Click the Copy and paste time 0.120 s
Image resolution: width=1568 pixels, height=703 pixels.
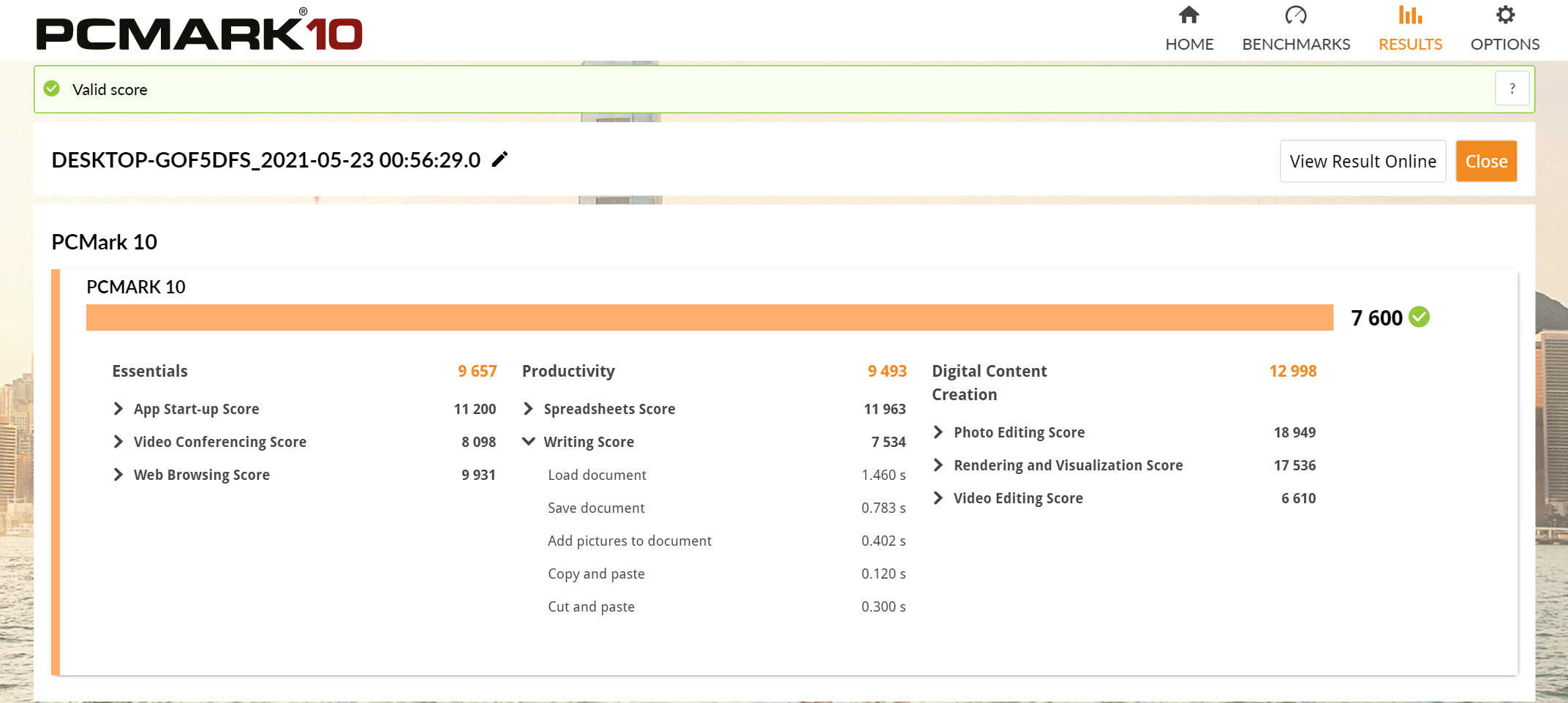pyautogui.click(x=883, y=574)
